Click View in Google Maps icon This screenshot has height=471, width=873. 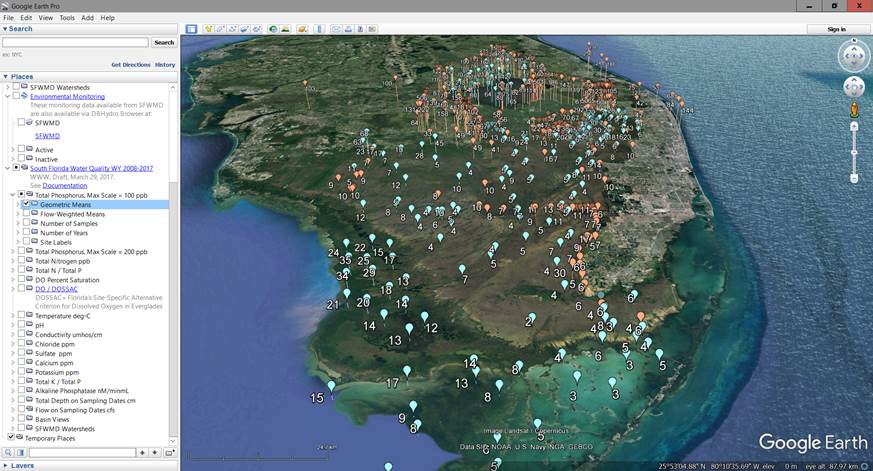click(x=372, y=29)
